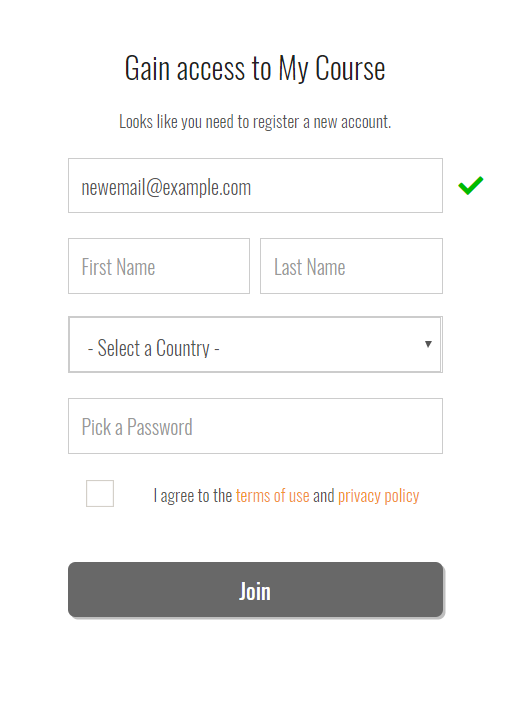Tick the terms agreement checkbox

(x=100, y=493)
